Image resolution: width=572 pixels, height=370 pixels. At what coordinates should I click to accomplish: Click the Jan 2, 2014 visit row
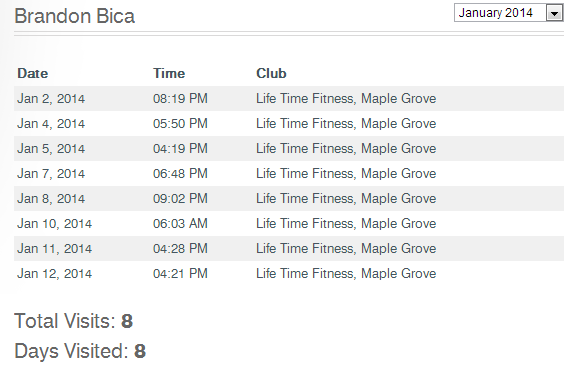point(289,99)
